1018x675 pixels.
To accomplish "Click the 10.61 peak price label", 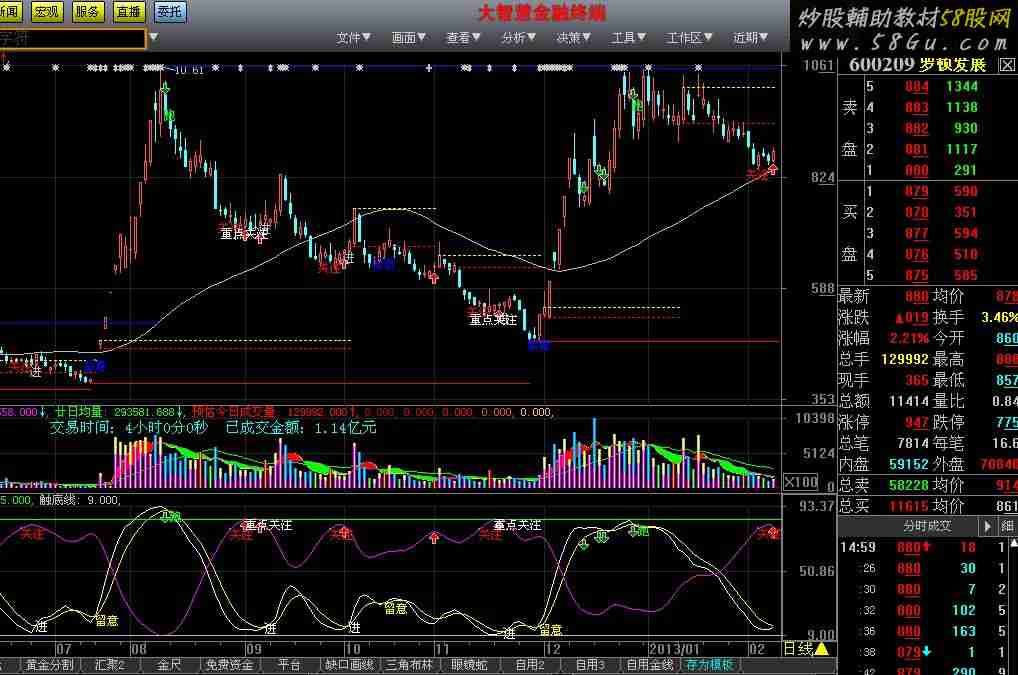I will 189,70.
